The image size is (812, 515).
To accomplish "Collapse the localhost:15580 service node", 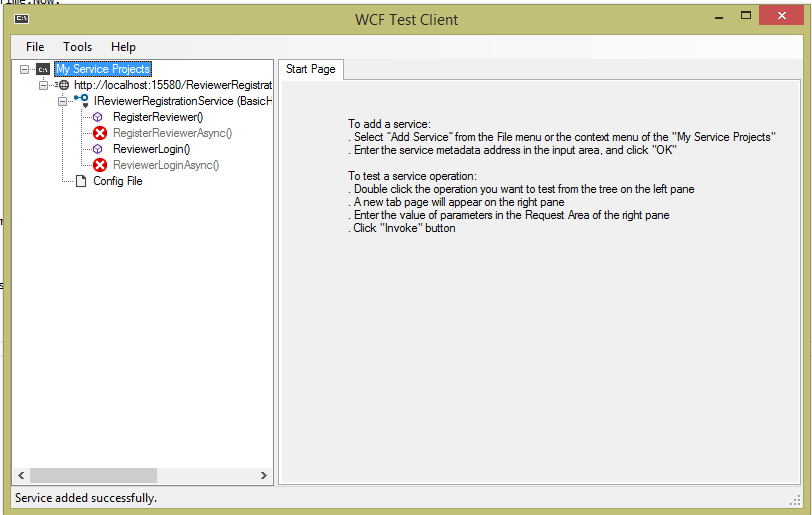I will (x=44, y=85).
